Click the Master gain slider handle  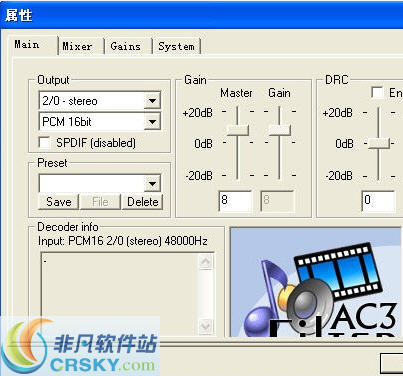pyautogui.click(x=238, y=130)
